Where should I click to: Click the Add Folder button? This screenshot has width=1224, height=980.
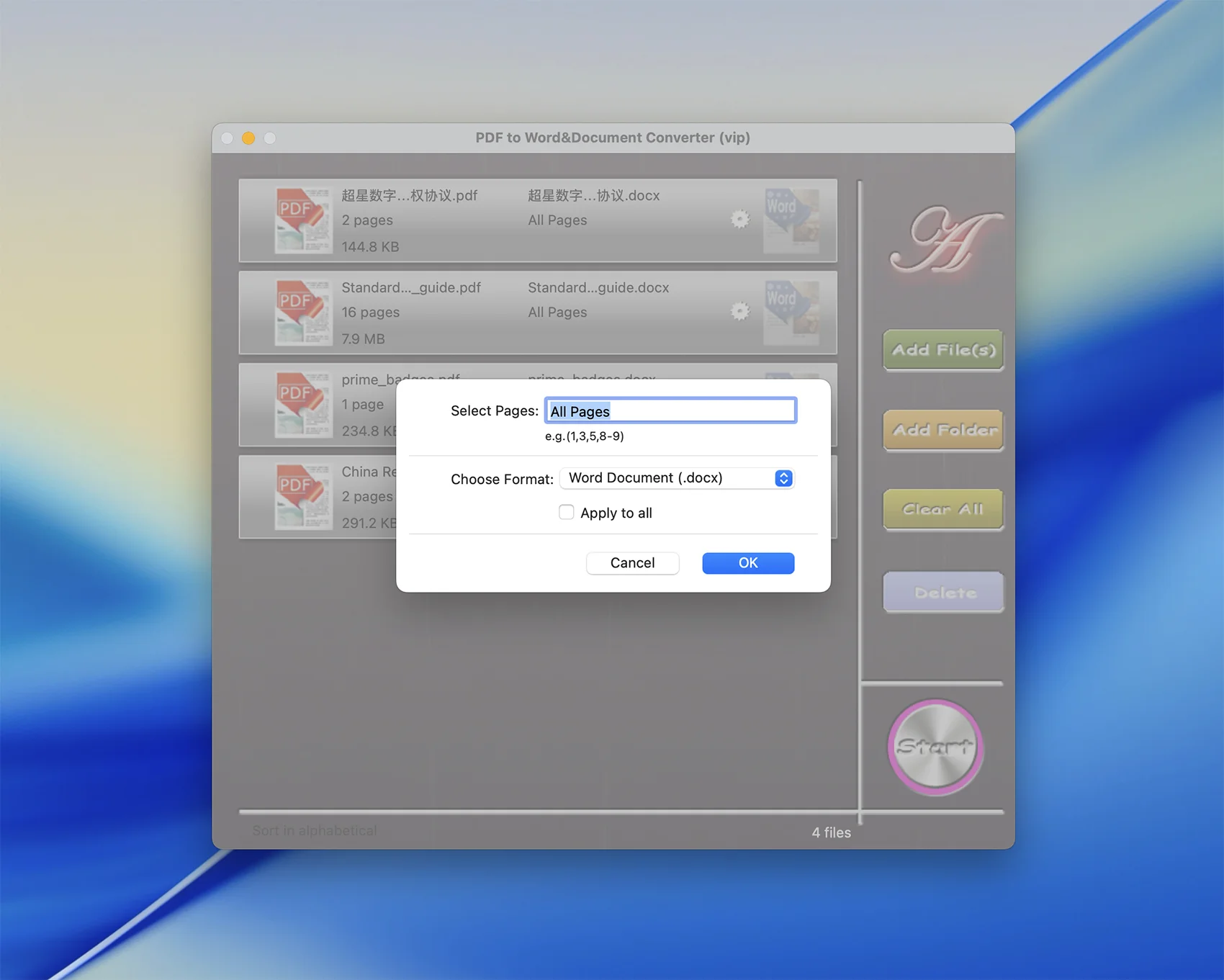[942, 430]
